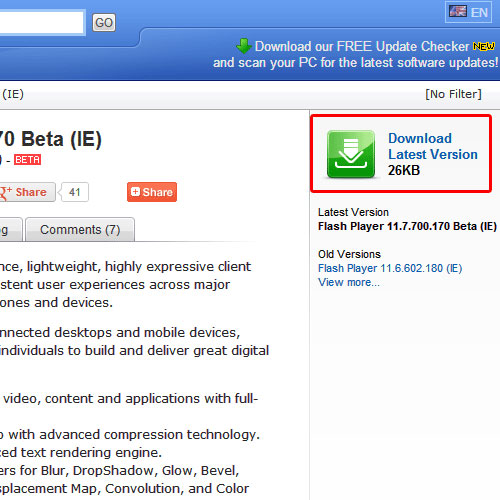The width and height of the screenshot is (500, 500).
Task: Open Flash Player 11.6.602.180 (IE) link
Action: point(390,268)
